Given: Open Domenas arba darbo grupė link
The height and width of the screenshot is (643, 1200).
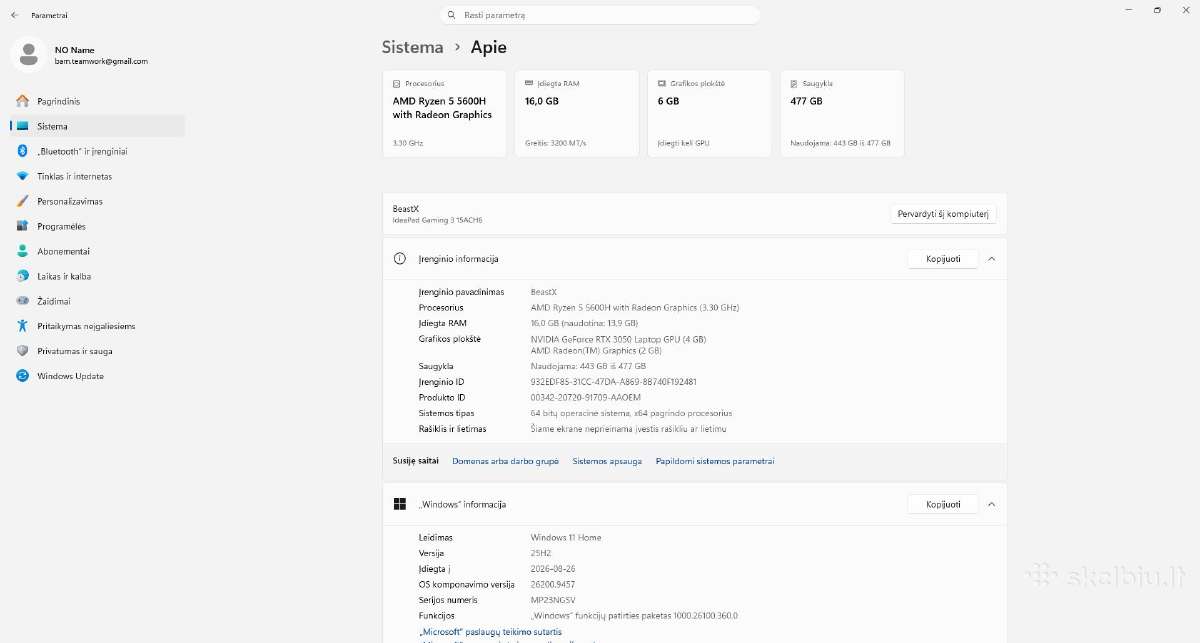Looking at the screenshot, I should pyautogui.click(x=505, y=461).
